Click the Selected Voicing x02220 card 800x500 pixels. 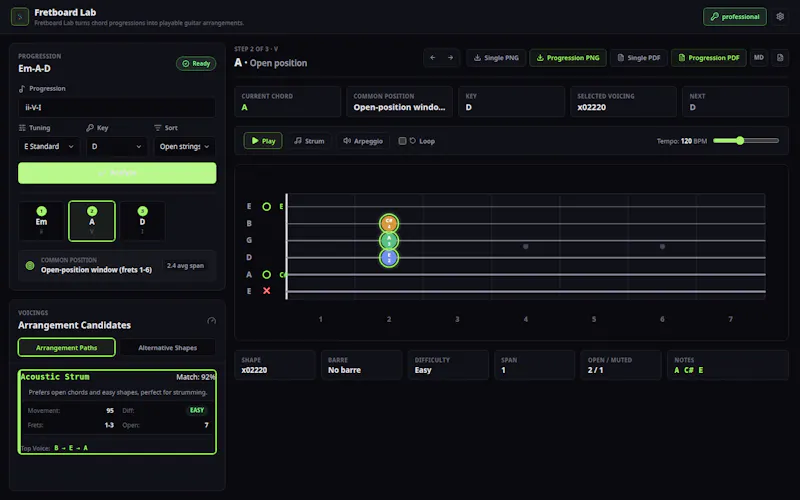623,102
